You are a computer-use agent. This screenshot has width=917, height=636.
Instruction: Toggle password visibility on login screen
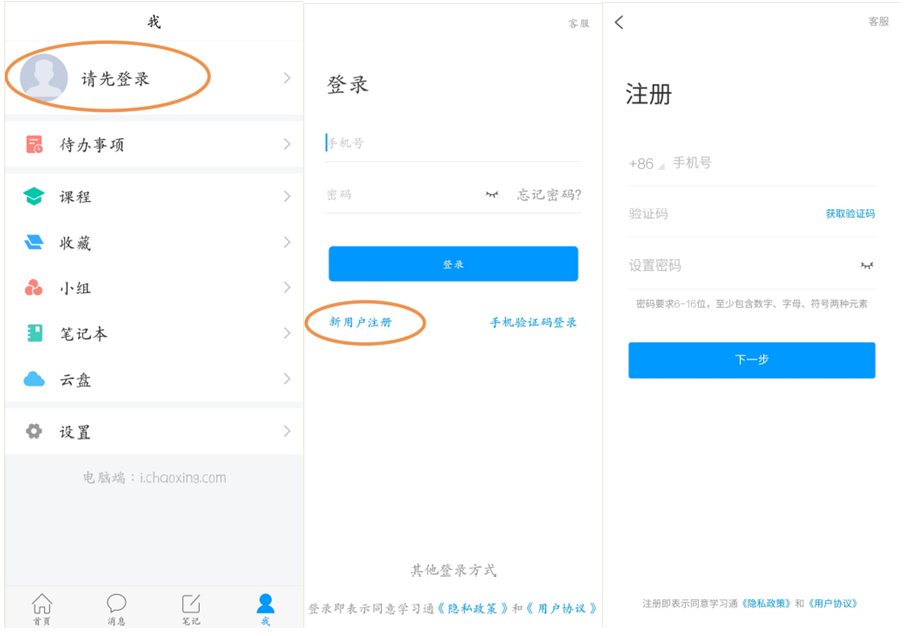pyautogui.click(x=492, y=195)
